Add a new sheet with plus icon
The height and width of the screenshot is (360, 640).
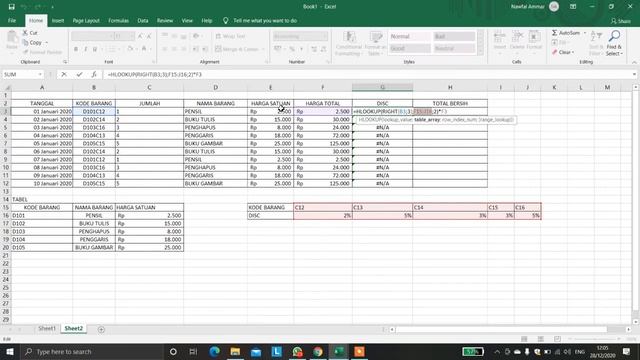(101, 329)
